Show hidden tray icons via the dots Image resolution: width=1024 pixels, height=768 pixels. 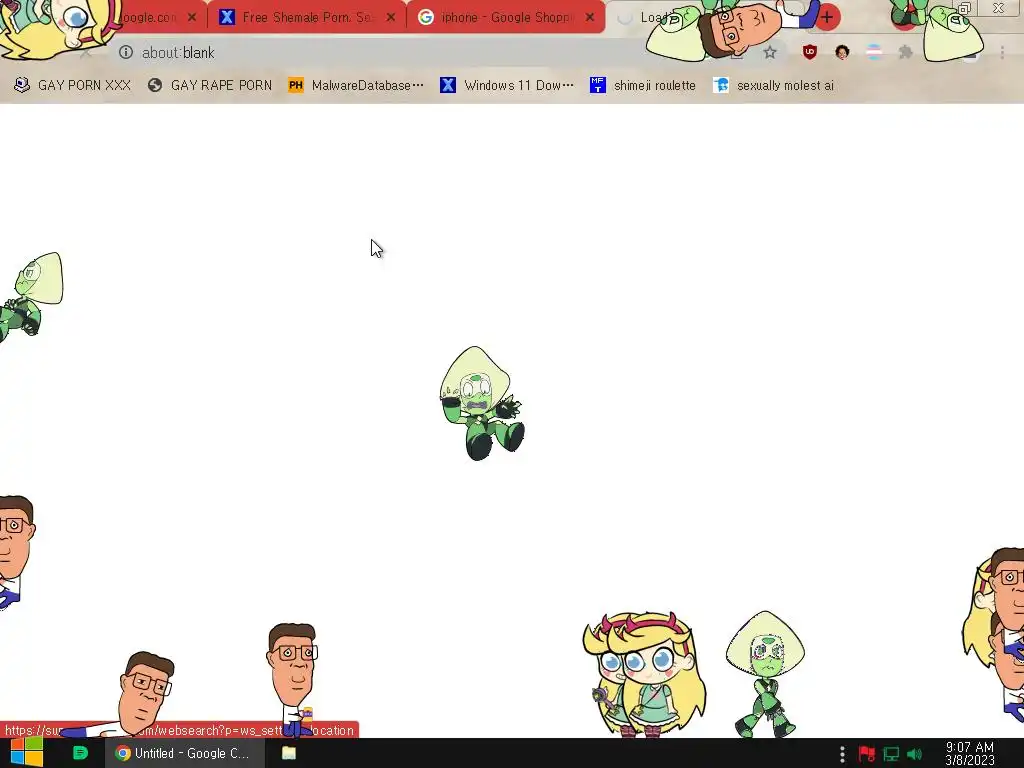[842, 754]
